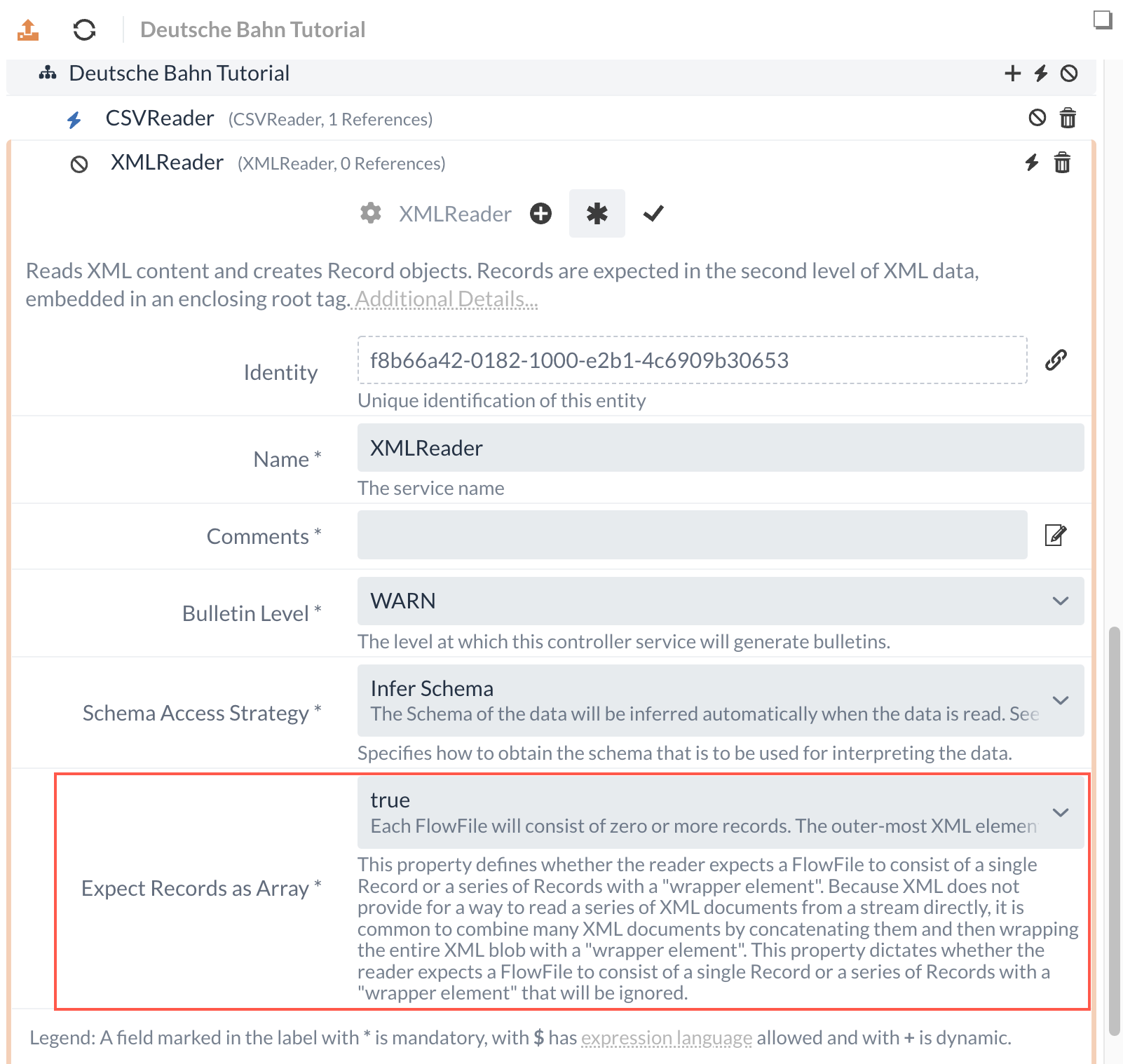Copy the Identity link with the chain icon
The image size is (1123, 1064).
(x=1056, y=360)
